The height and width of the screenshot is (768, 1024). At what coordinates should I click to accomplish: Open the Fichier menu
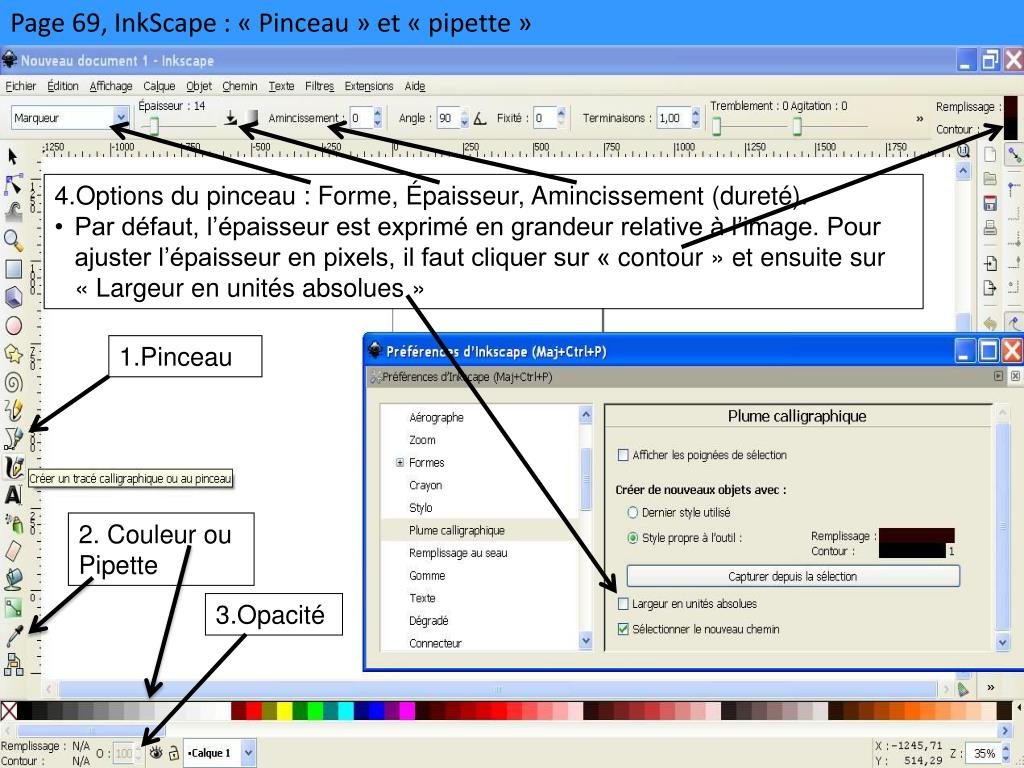click(21, 86)
